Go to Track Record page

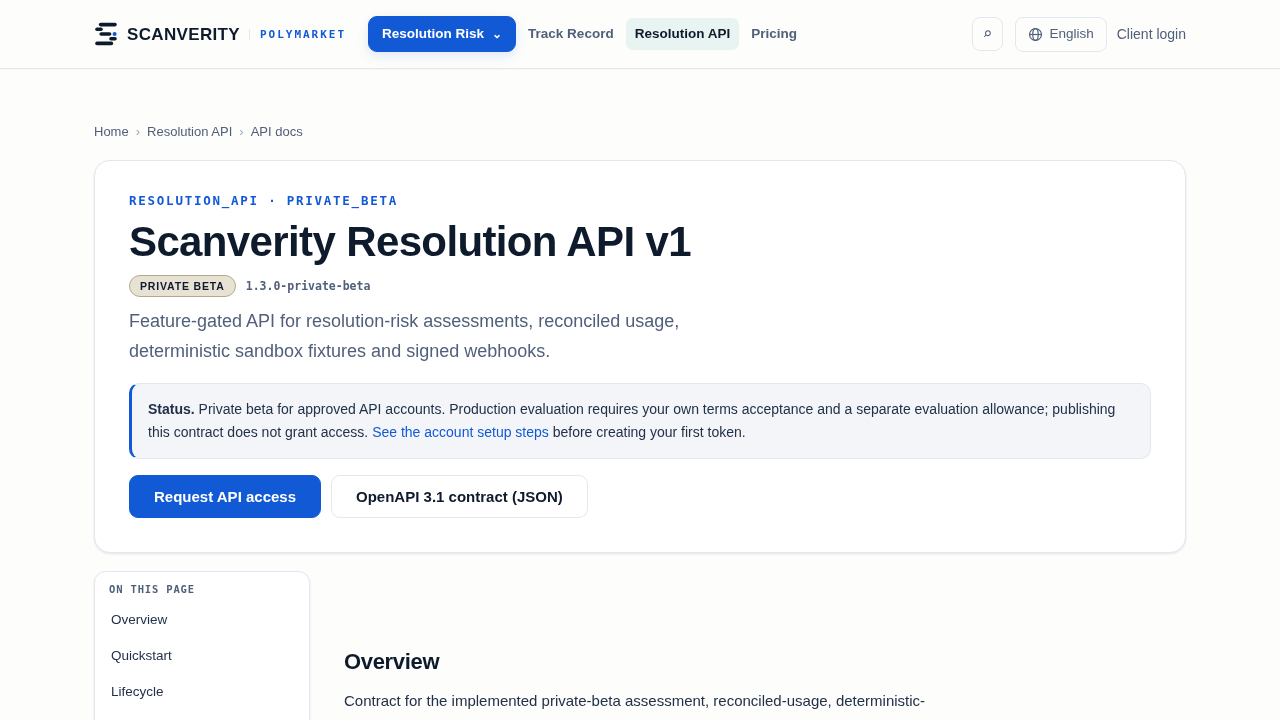(571, 34)
